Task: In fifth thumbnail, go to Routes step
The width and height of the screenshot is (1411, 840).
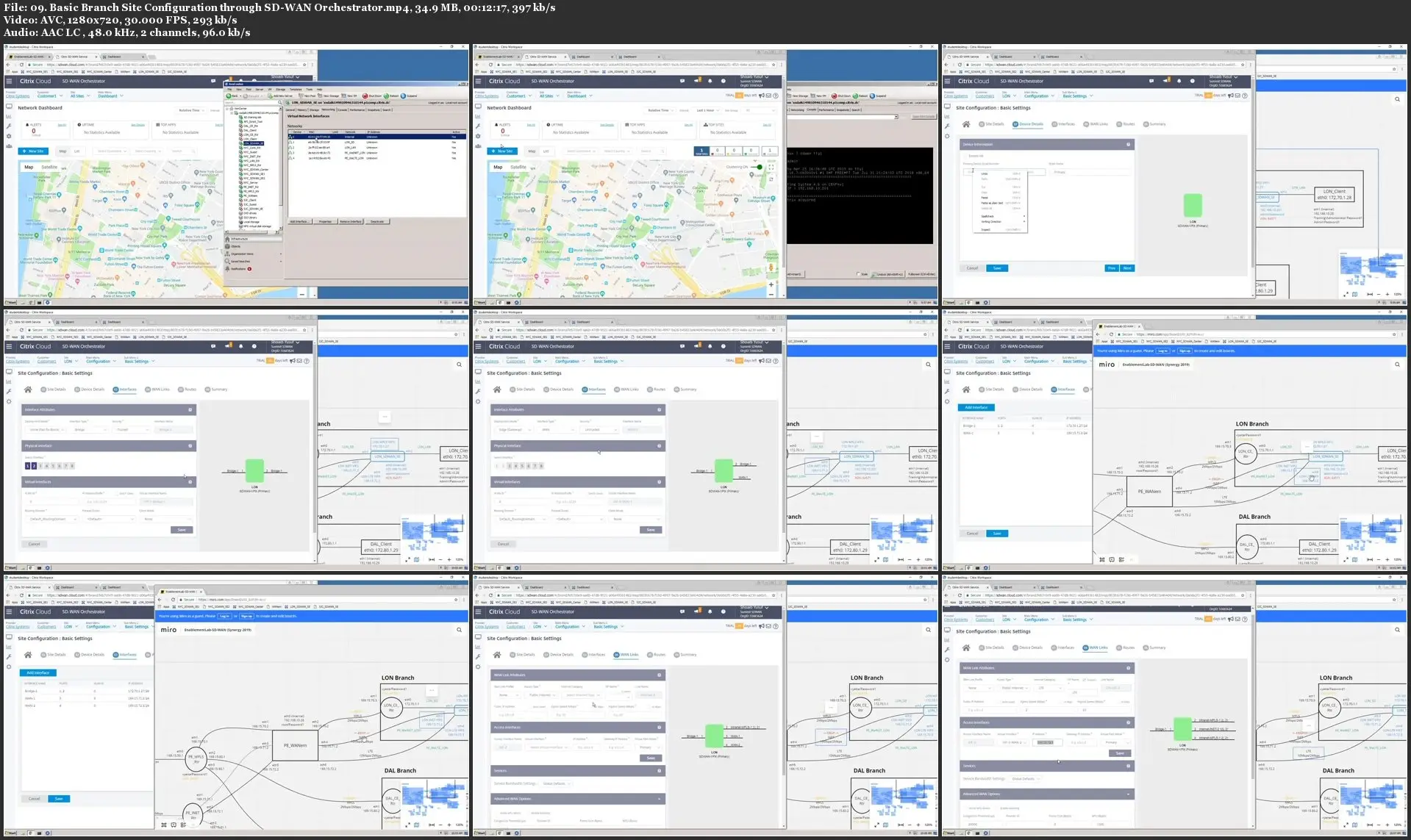Action: pos(657,390)
